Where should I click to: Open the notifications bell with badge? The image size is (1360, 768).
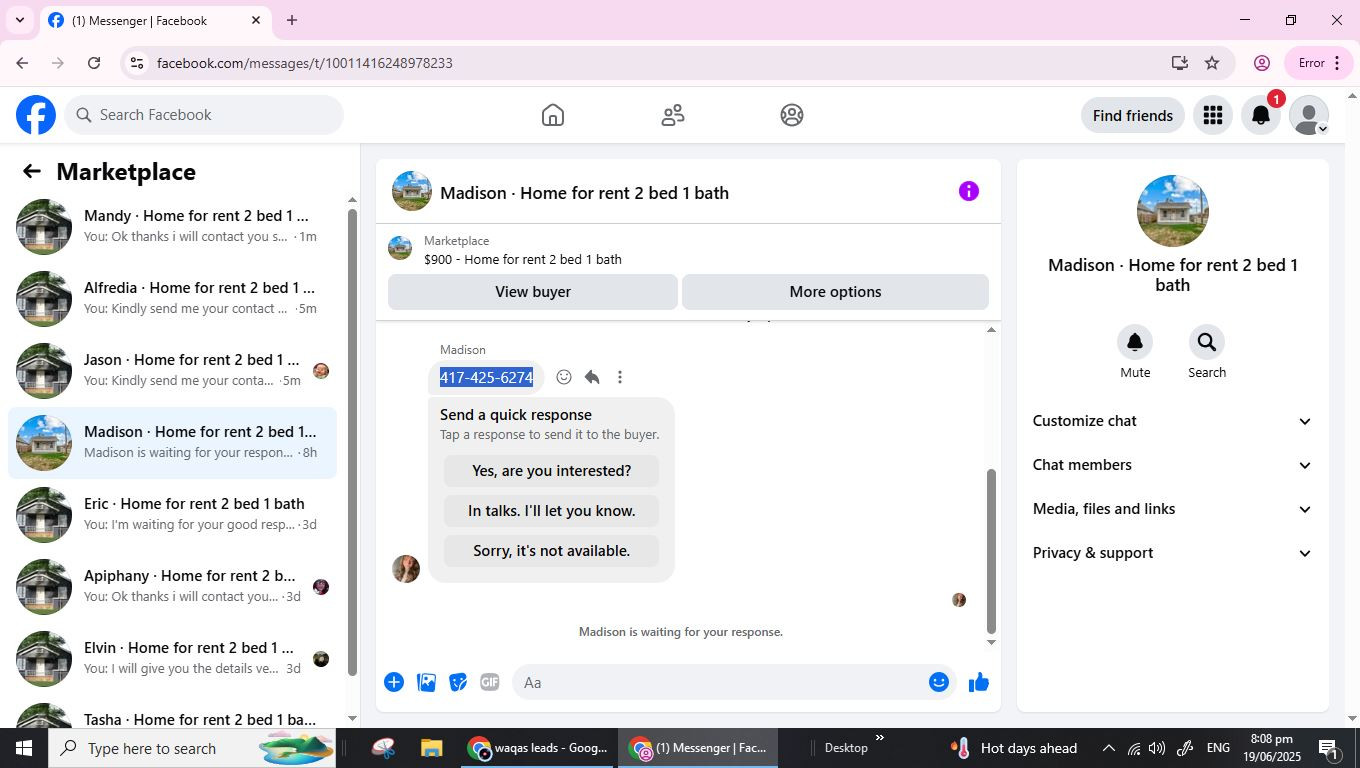click(x=1261, y=115)
